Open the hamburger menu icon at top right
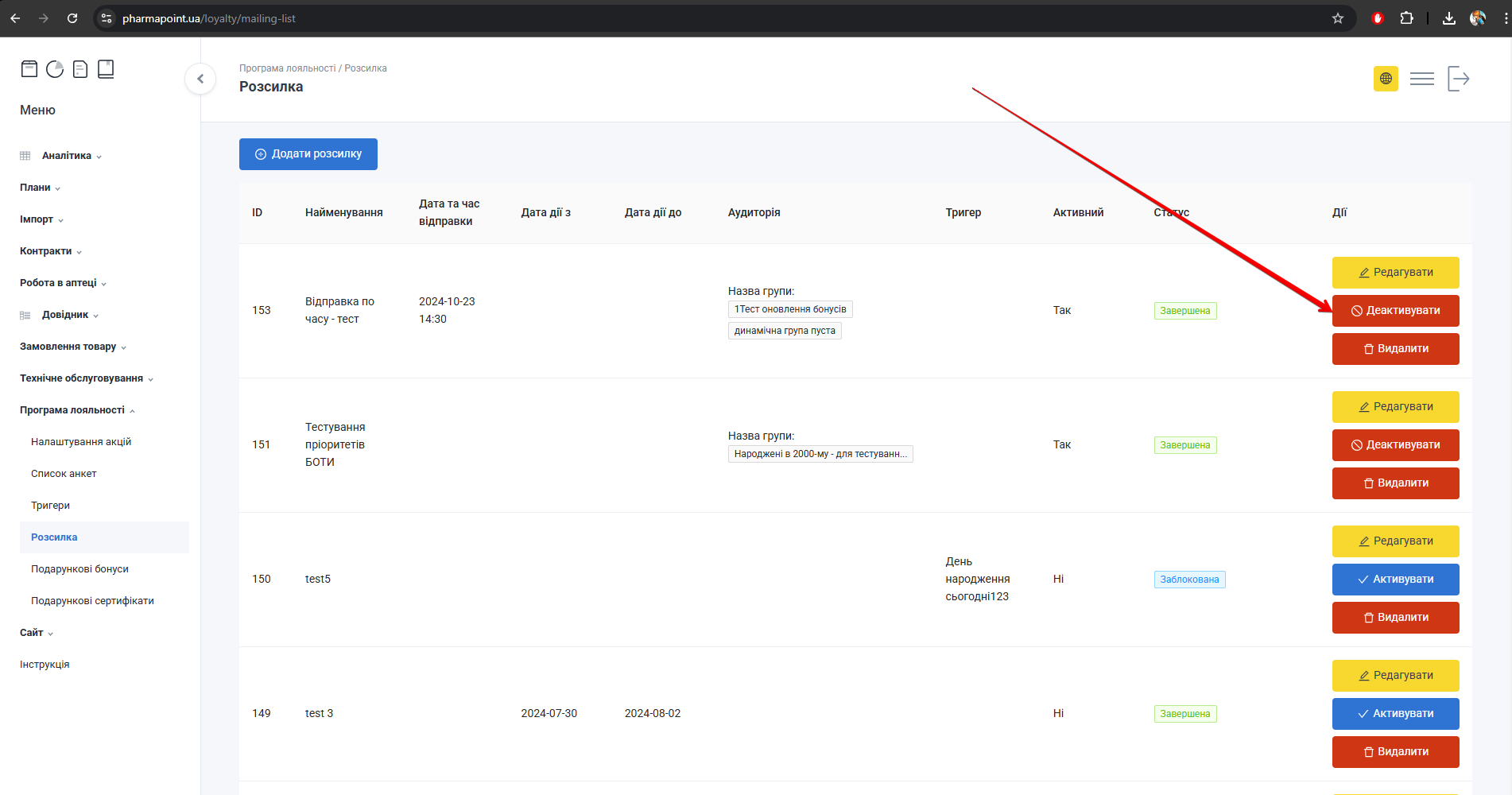Viewport: 1512px width, 795px height. [1421, 79]
